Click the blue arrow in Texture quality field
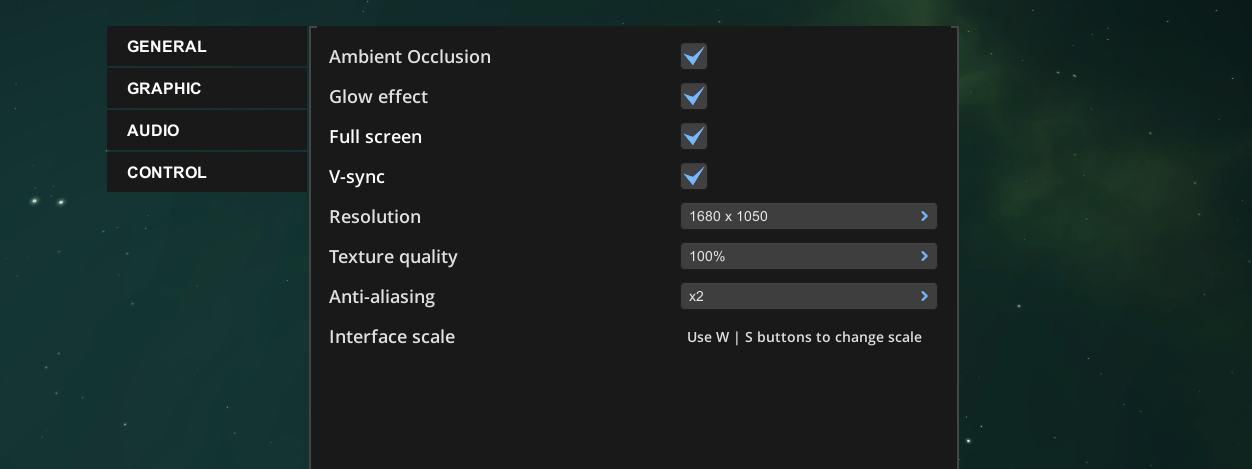1252x469 pixels. coord(924,256)
